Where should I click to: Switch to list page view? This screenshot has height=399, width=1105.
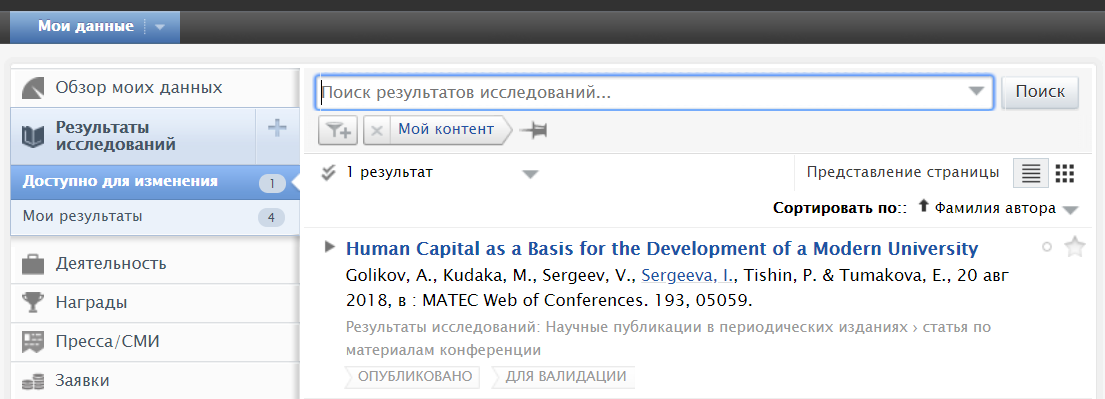(x=1031, y=173)
